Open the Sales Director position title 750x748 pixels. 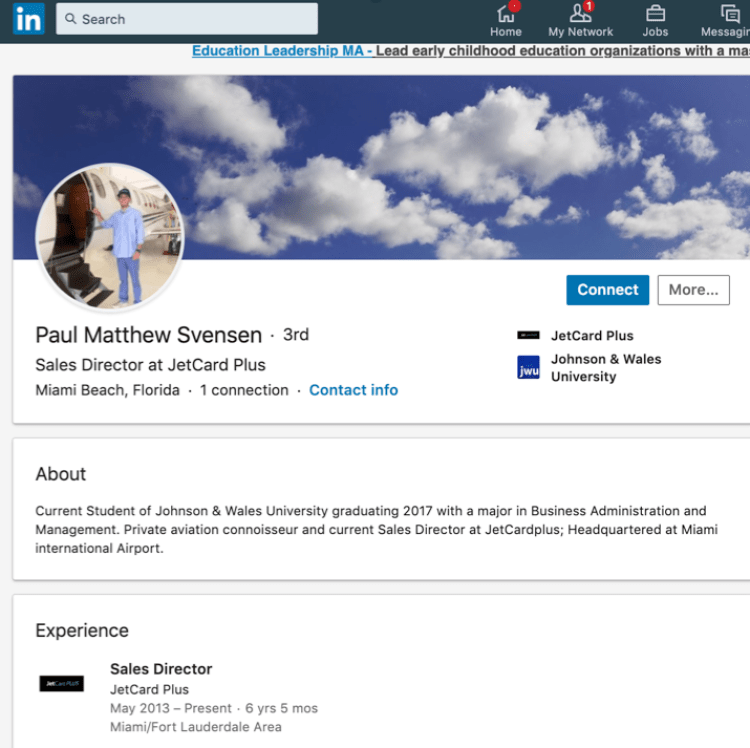click(161, 669)
